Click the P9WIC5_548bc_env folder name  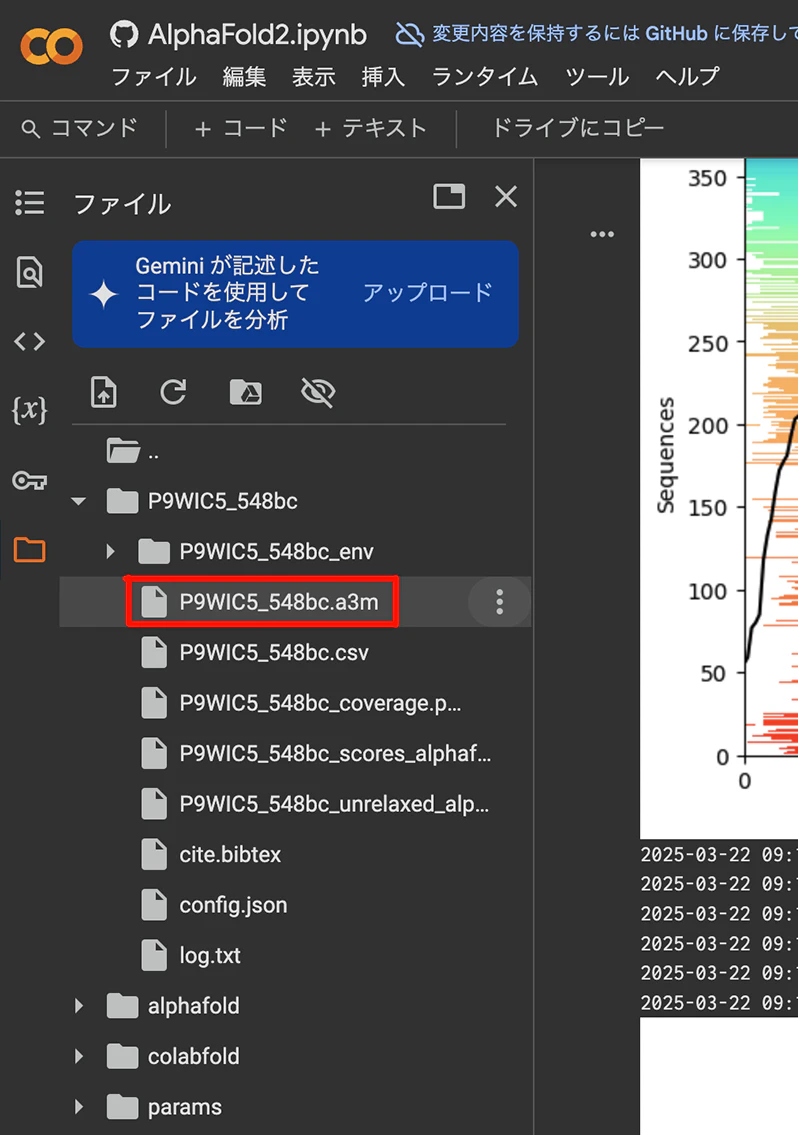[277, 552]
